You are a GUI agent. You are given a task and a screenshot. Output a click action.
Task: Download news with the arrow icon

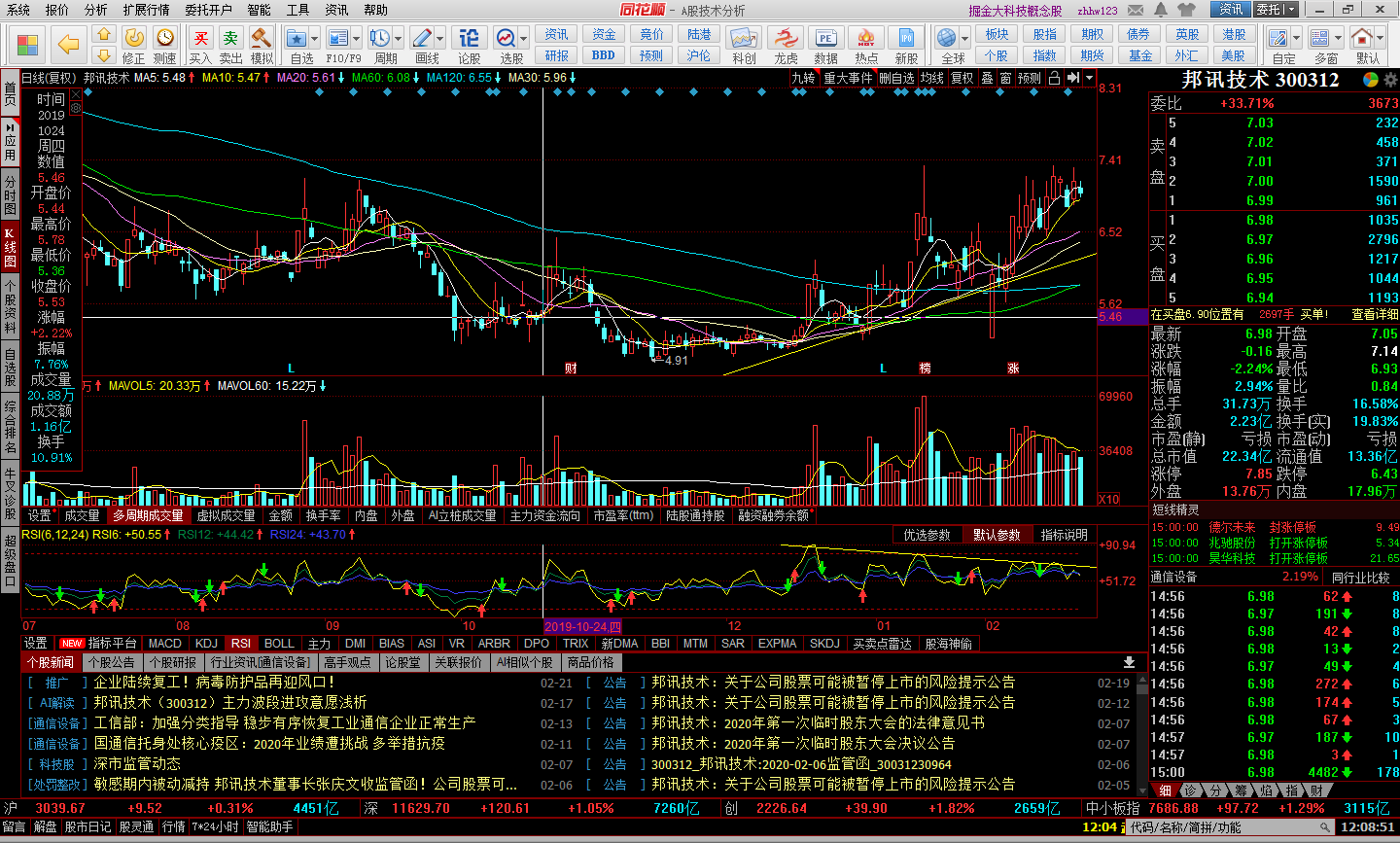(x=1129, y=662)
